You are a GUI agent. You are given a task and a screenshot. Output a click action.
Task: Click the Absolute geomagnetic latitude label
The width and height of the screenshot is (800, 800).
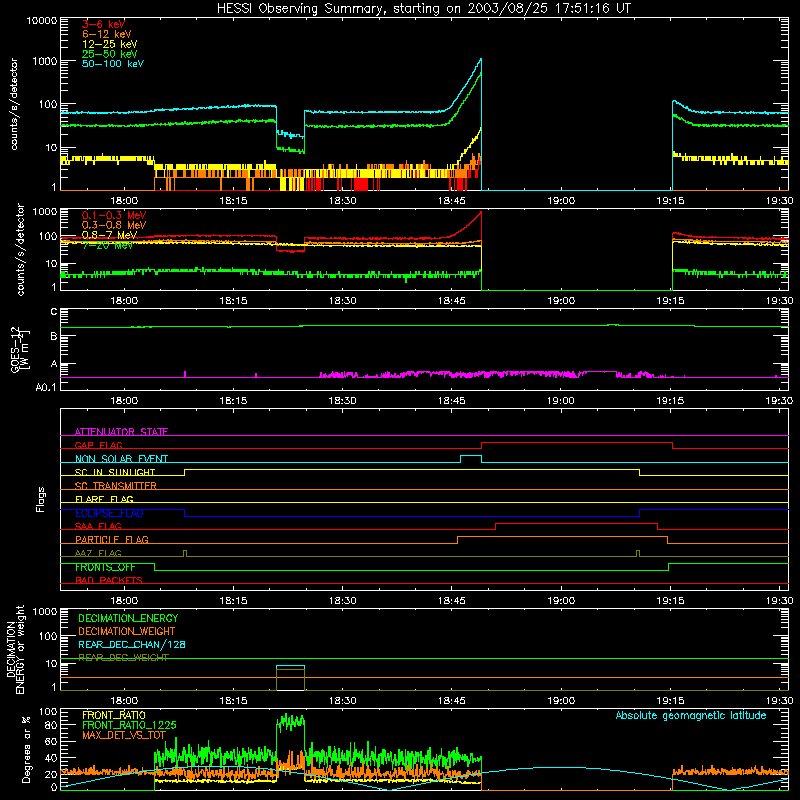click(691, 715)
